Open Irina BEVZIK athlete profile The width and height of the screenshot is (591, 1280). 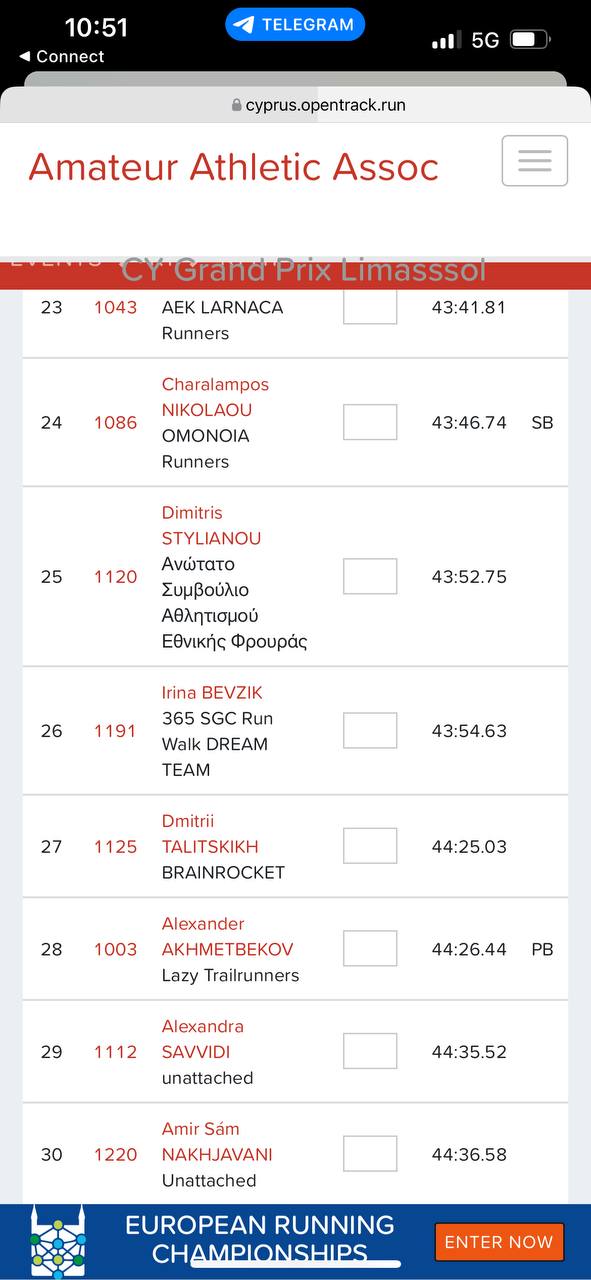click(x=212, y=692)
